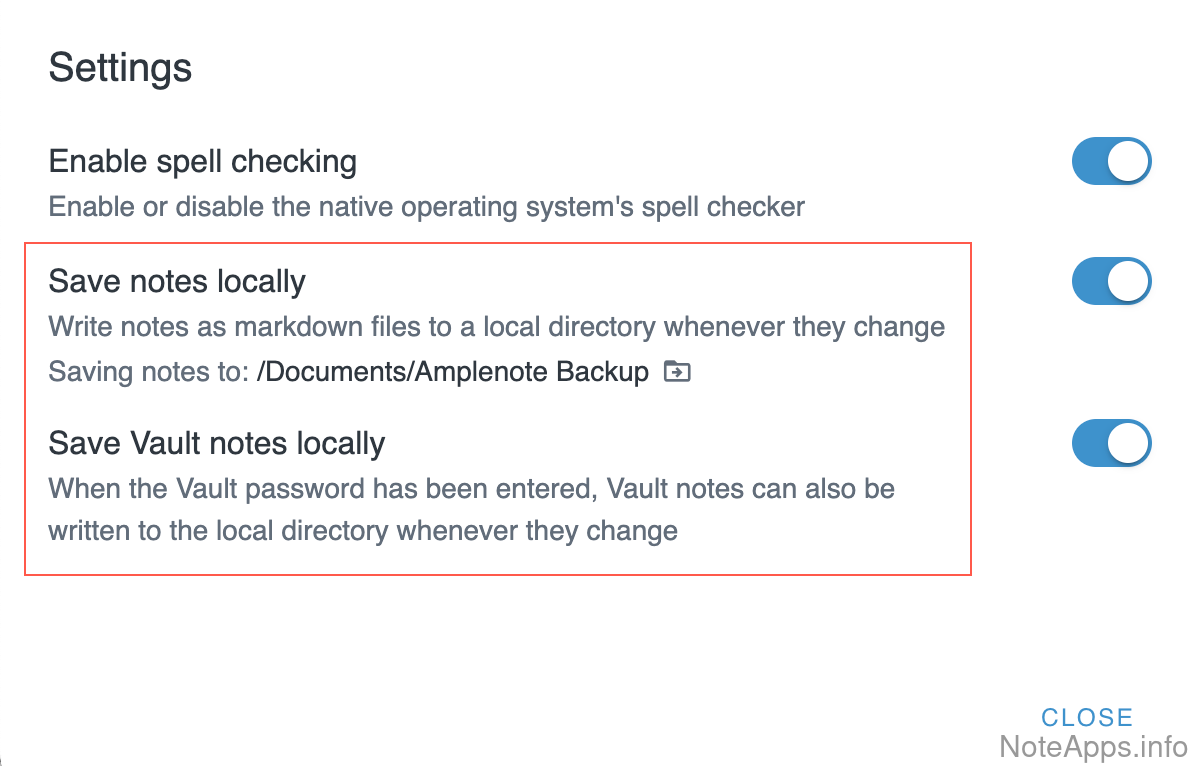Click the "When the Vault password" description line
Viewport: 1190px width, 766px height.
click(471, 489)
